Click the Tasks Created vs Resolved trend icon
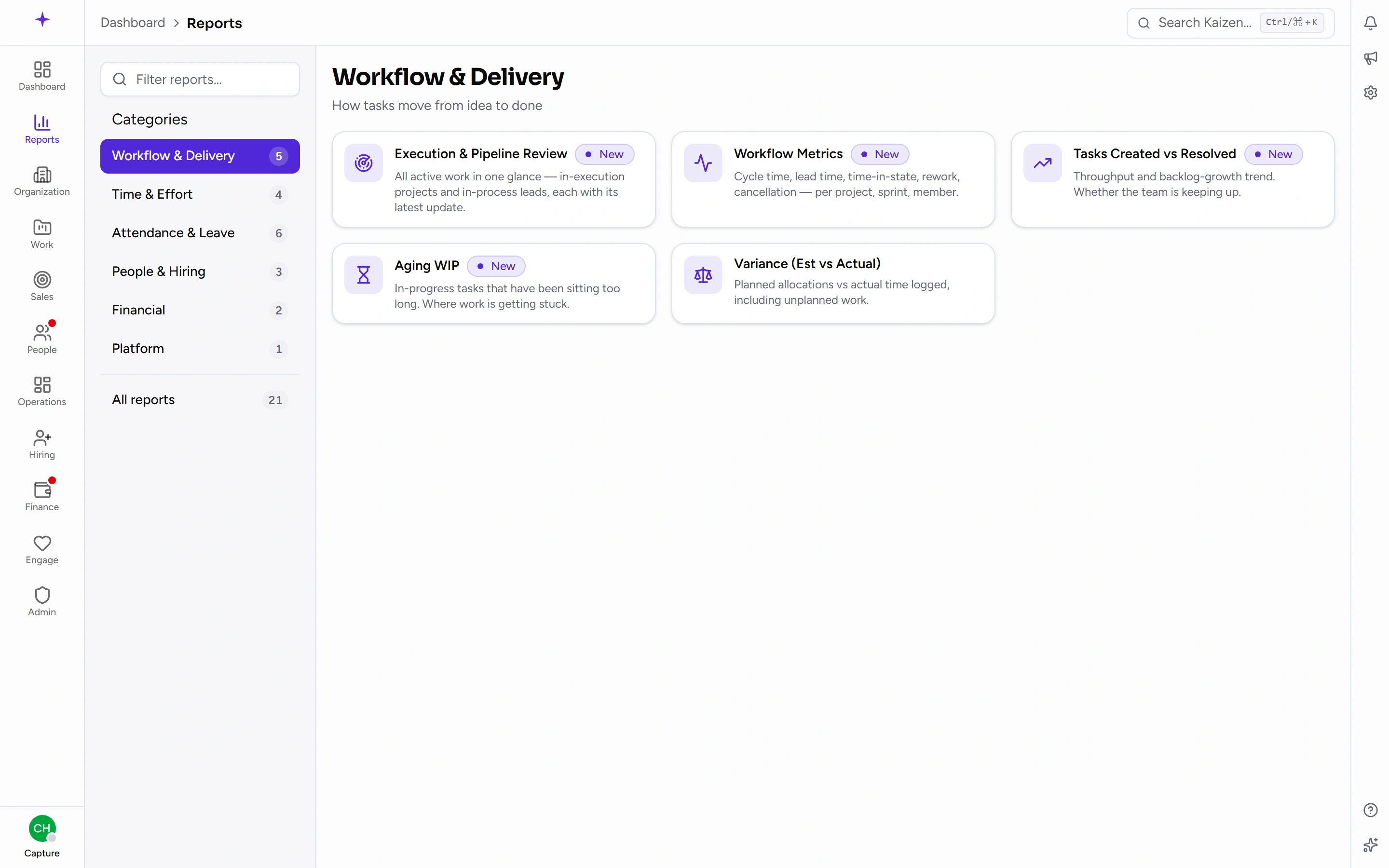 coord(1042,163)
